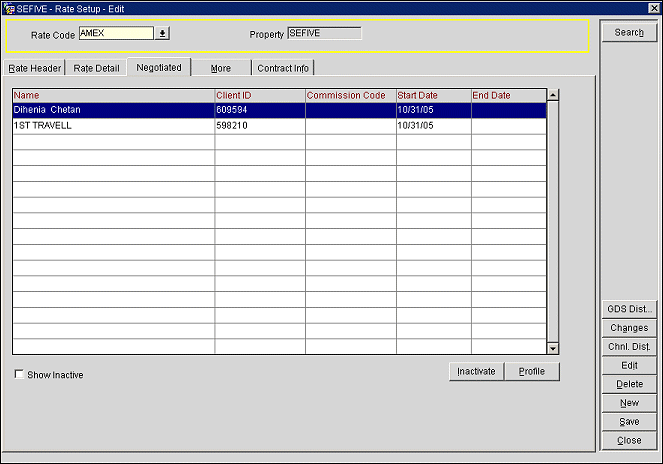
Task: Click the Inactivate button
Action: 476,371
